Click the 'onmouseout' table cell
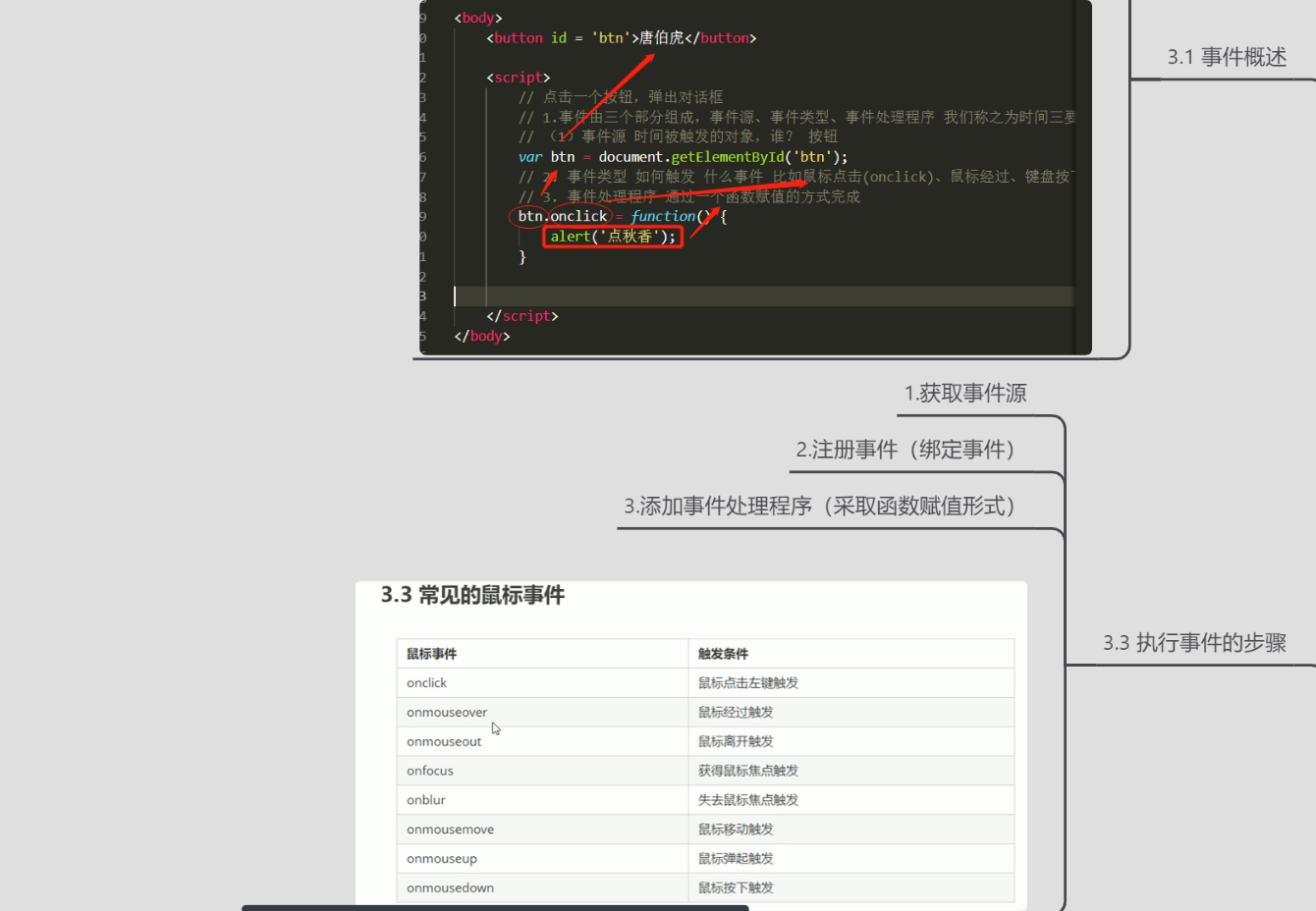 [542, 742]
